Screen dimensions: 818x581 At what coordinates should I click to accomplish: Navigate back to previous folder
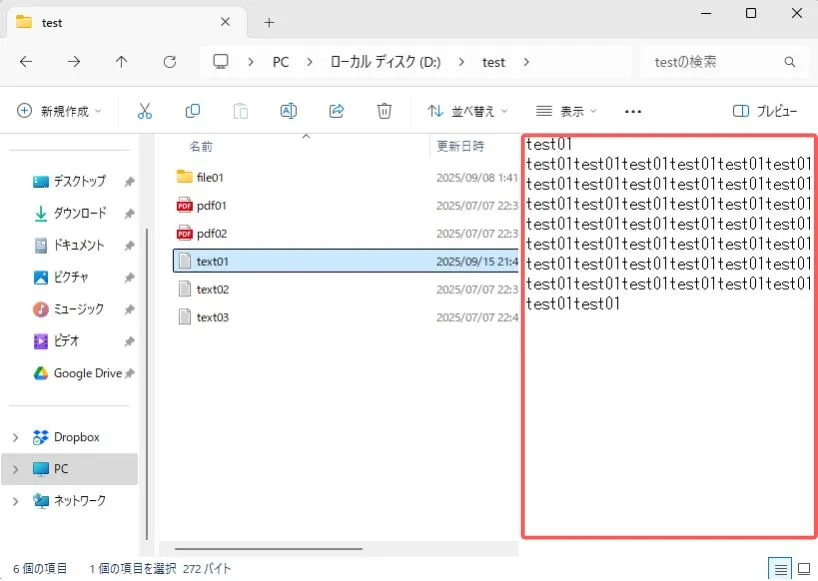(26, 62)
